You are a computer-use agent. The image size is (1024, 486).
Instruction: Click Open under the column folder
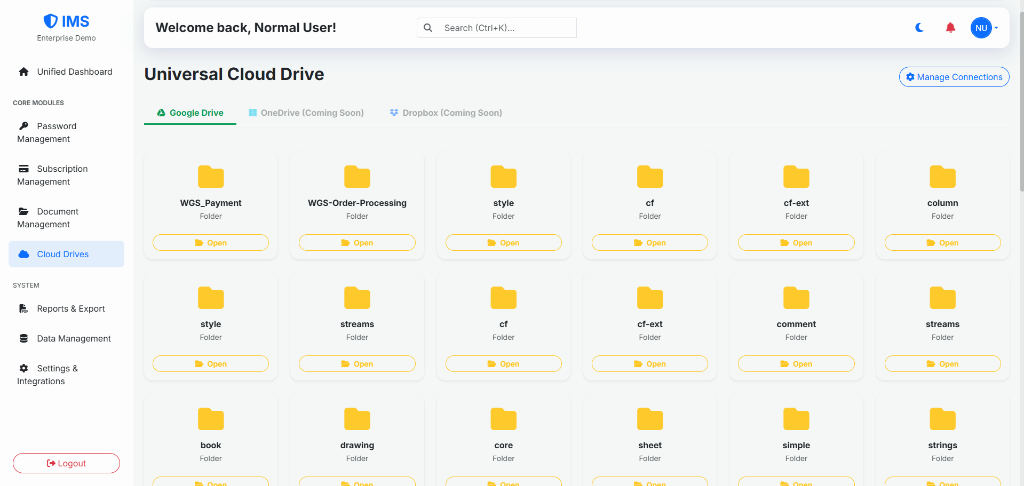[x=942, y=242]
